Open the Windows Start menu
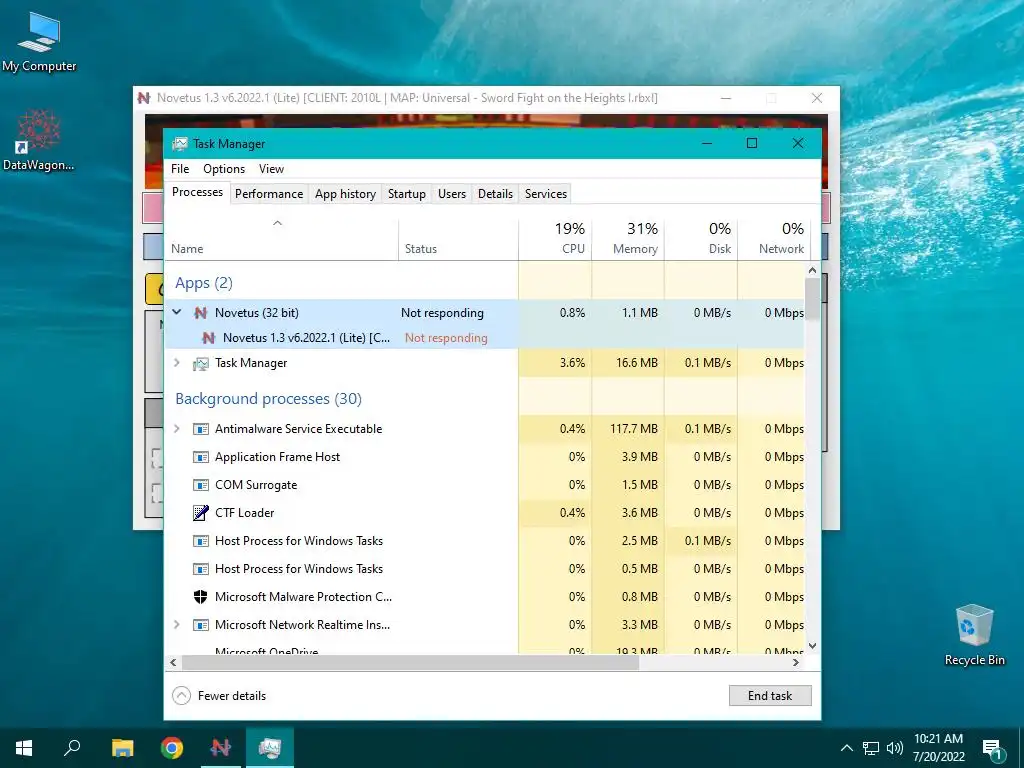The height and width of the screenshot is (768, 1024). coord(24,748)
